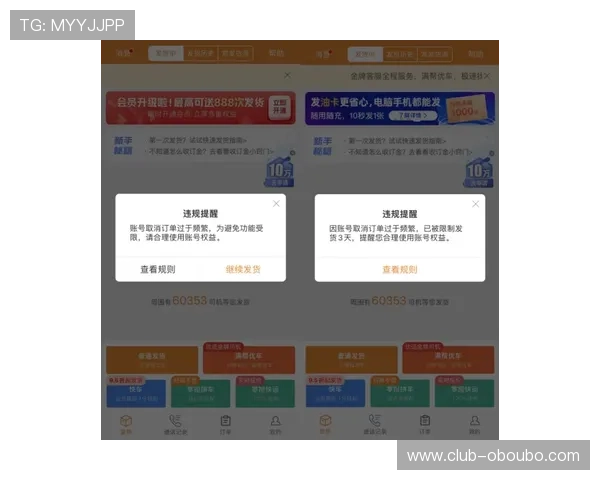Tap 订单 clipboard icon on 会员升级 screen

coord(225,421)
